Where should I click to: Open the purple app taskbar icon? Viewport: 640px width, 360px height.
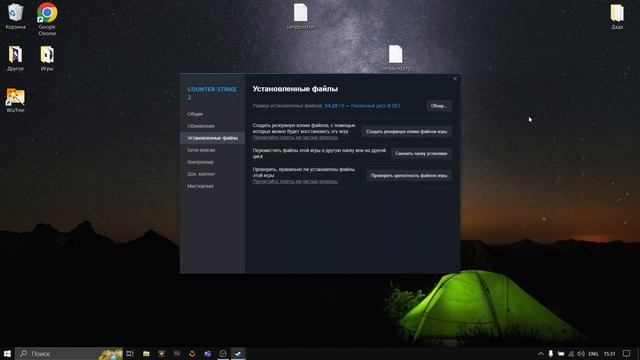(207, 353)
